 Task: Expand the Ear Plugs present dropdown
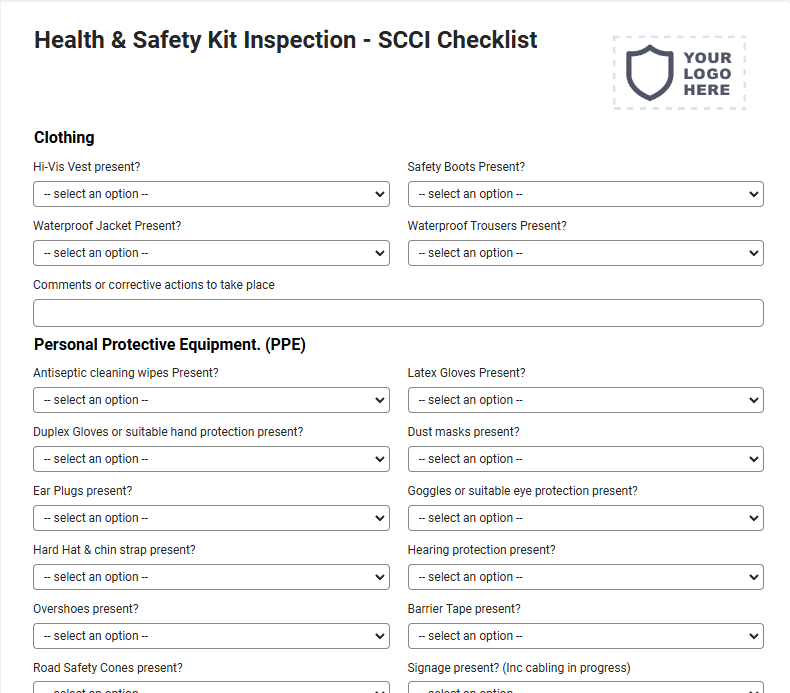pos(211,518)
